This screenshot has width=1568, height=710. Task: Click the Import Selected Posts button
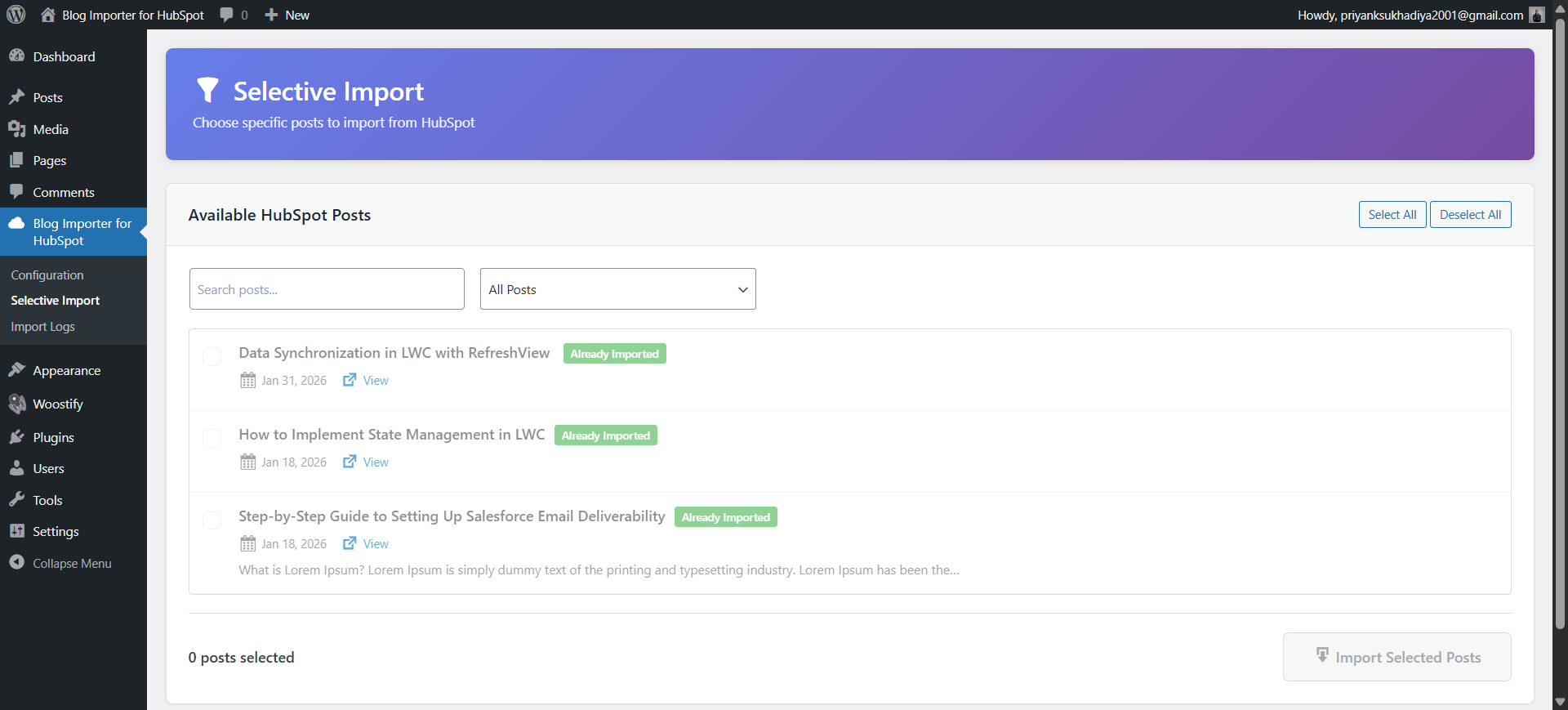pos(1397,657)
